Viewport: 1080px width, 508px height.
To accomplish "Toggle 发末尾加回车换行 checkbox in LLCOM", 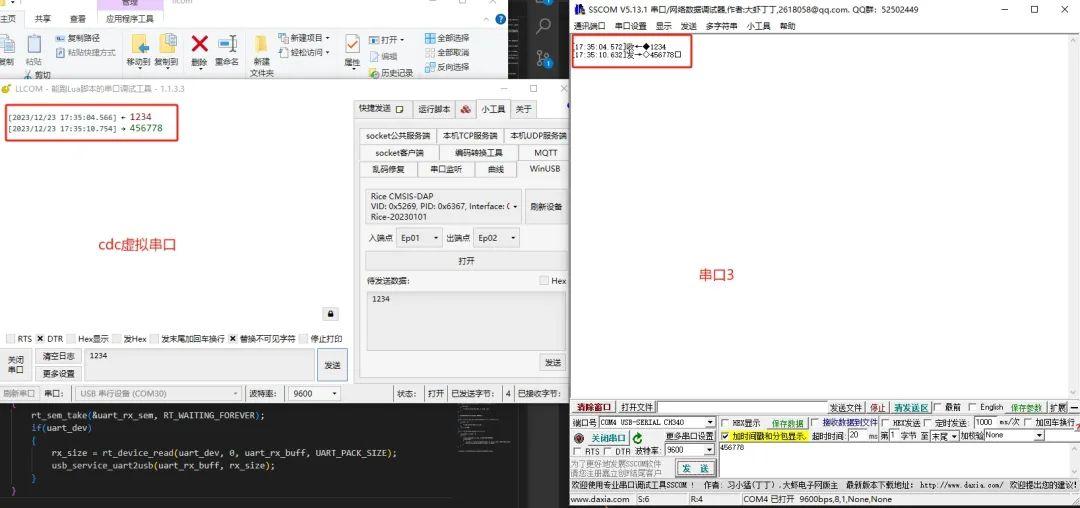I will coord(154,339).
